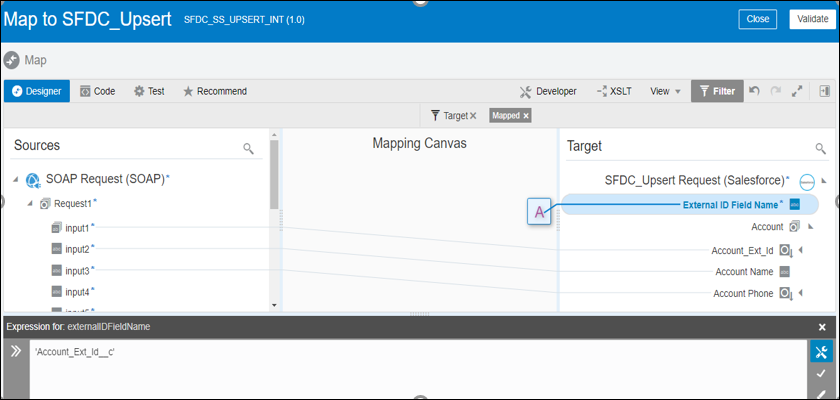The width and height of the screenshot is (840, 400).
Task: Collapse the SFDC_Upsert Request node
Action: click(824, 181)
